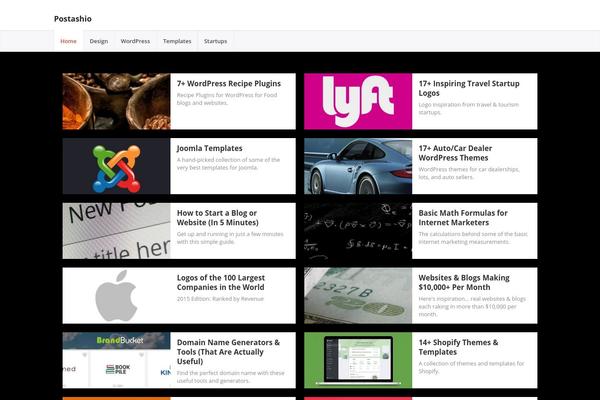The width and height of the screenshot is (600, 400).
Task: Click 'Get up and running' blog description
Action: click(x=230, y=238)
